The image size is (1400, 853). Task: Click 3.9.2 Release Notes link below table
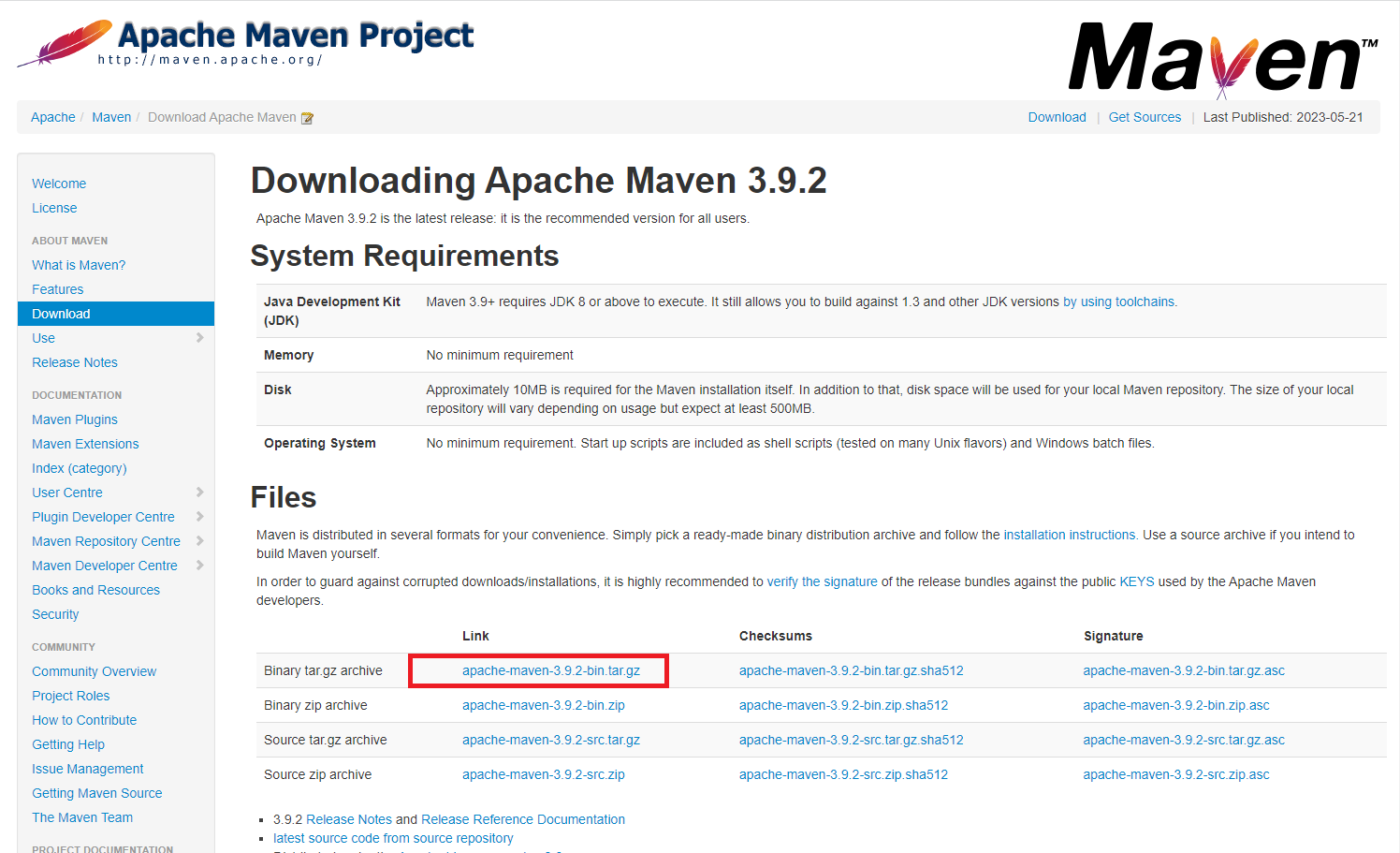click(349, 819)
